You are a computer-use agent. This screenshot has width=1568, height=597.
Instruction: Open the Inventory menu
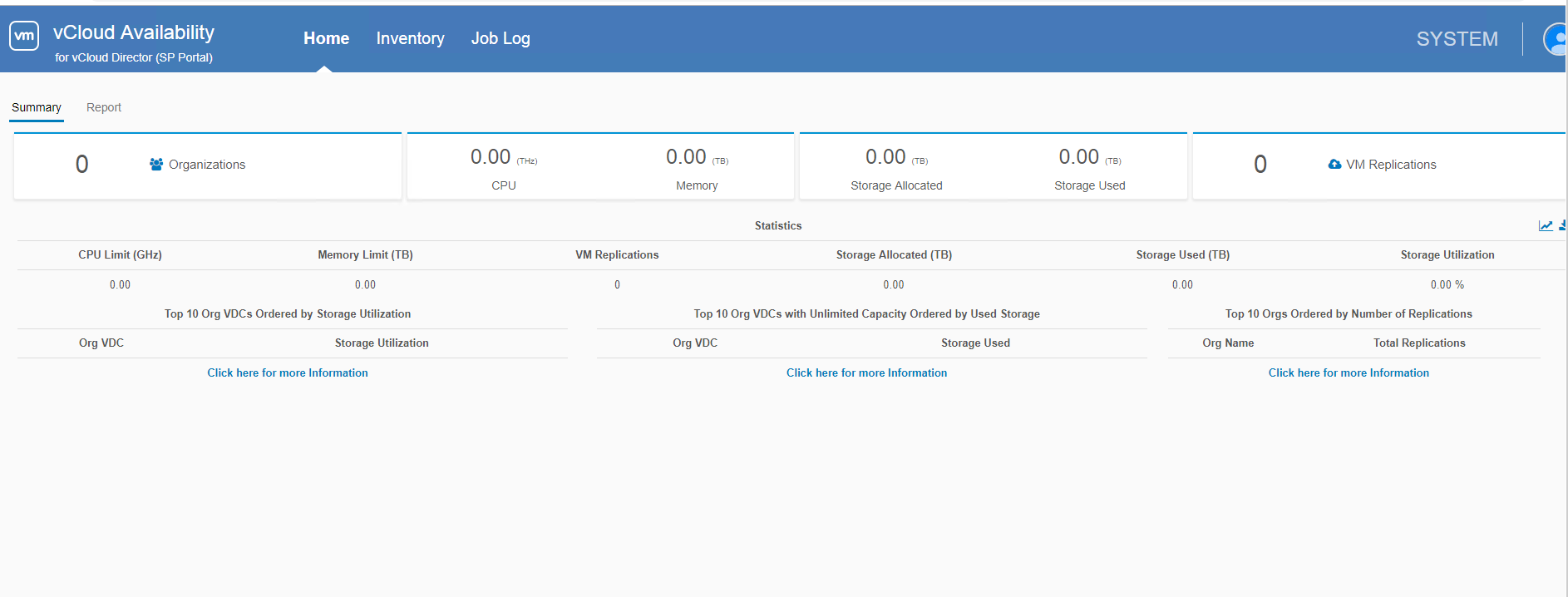click(x=410, y=38)
